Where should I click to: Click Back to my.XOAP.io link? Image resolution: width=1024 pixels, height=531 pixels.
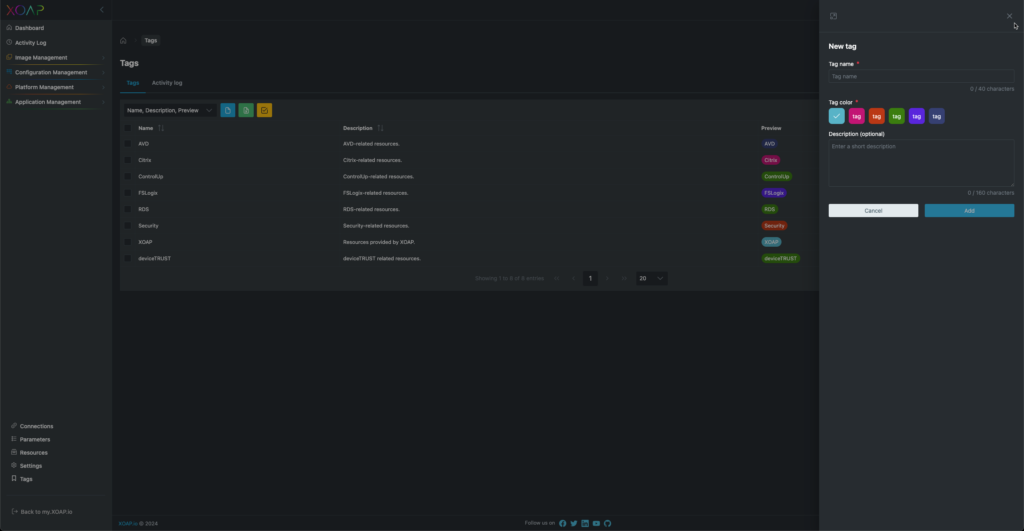[46, 511]
